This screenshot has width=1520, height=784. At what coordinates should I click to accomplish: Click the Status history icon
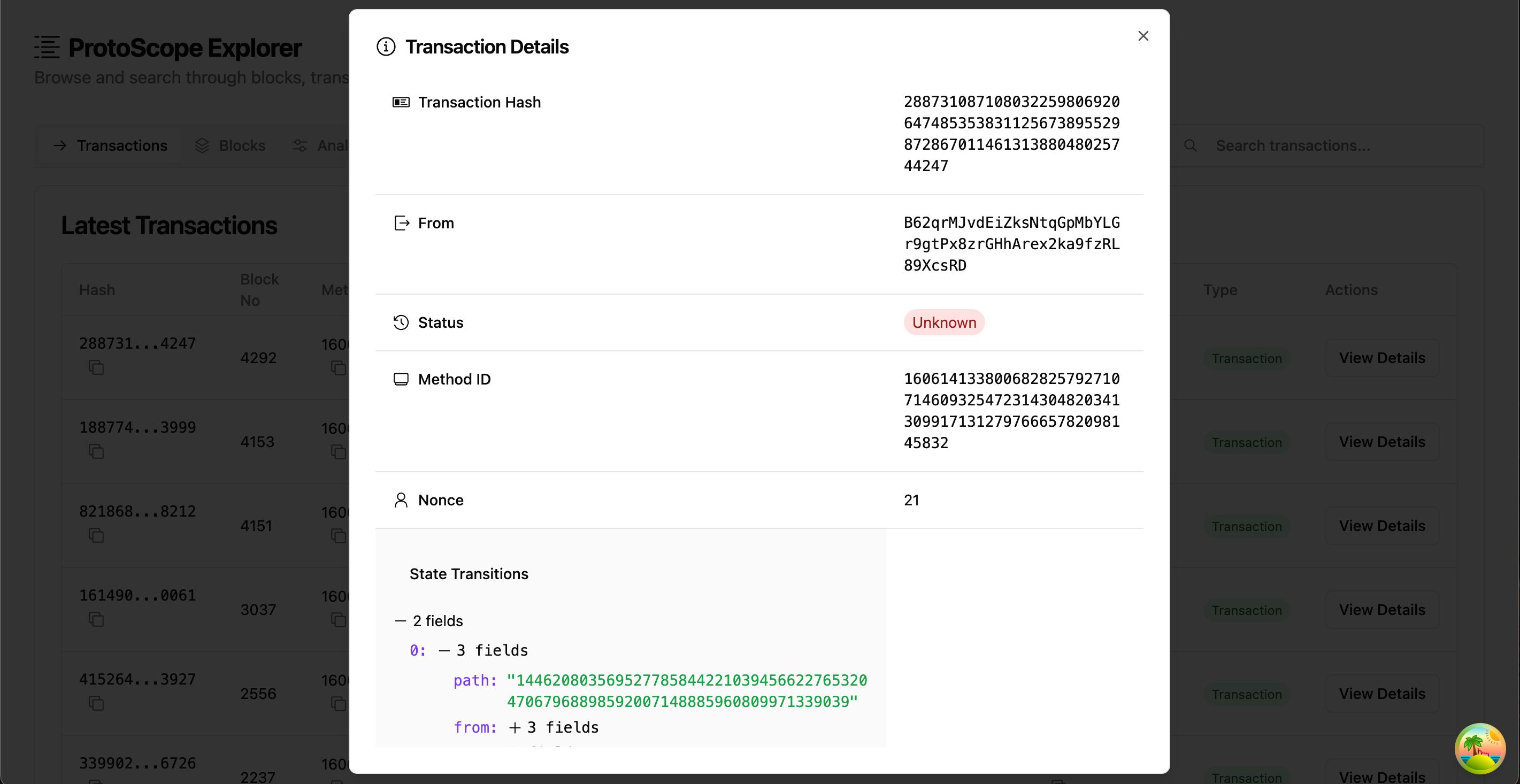click(400, 322)
